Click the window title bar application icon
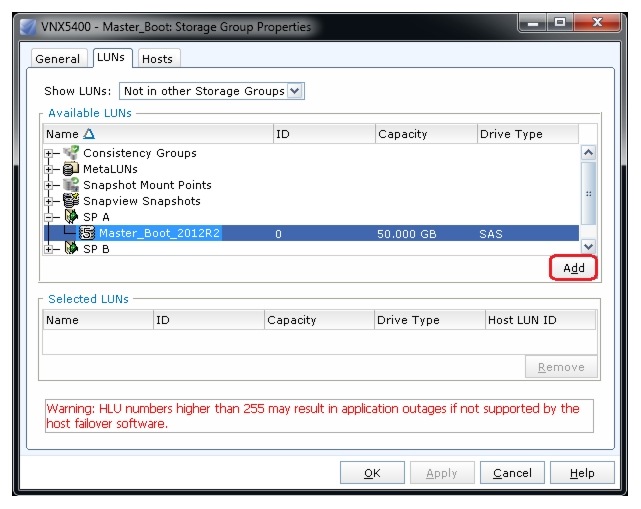The image size is (641, 509). [x=28, y=27]
